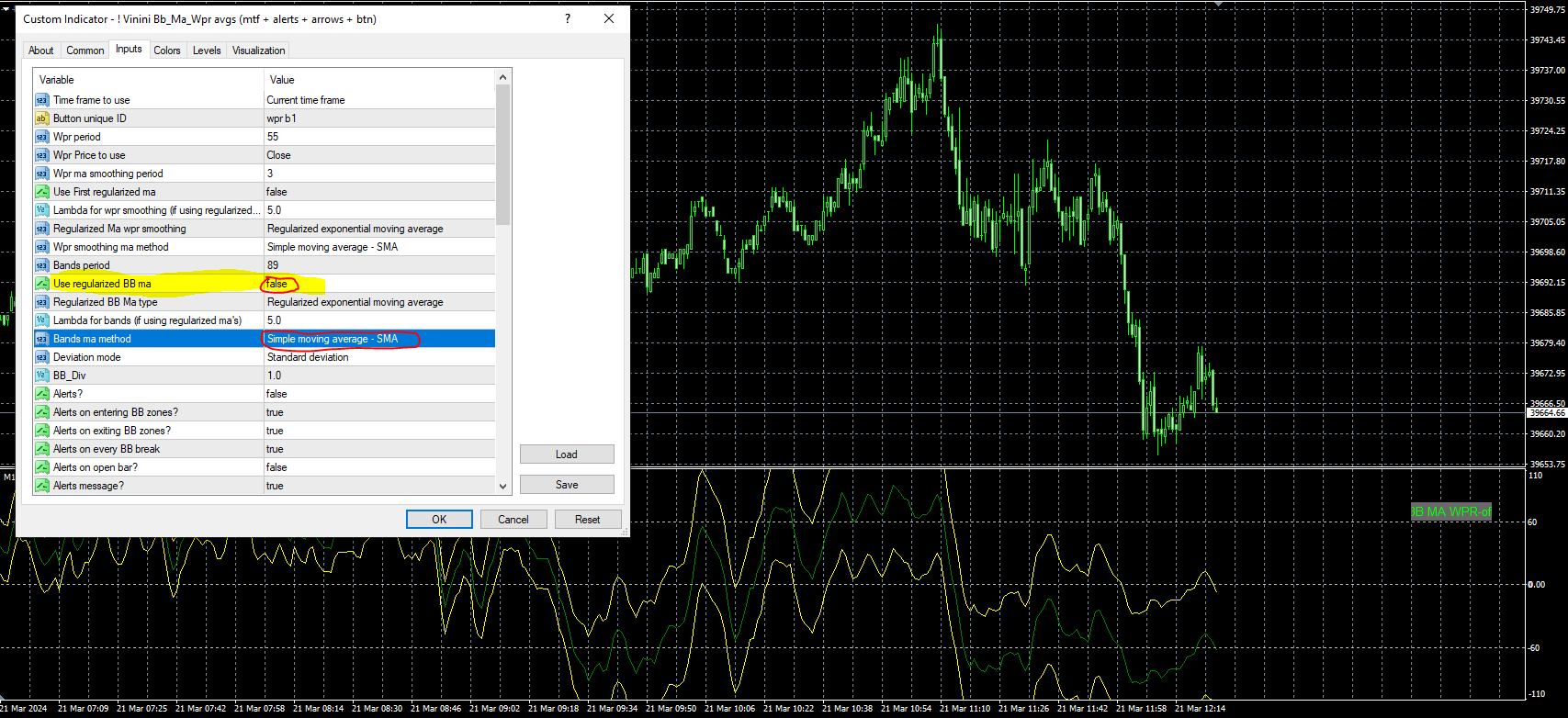Click the 'ab' icon beside Button unique ID
Image resolution: width=1568 pixels, height=718 pixels.
click(x=41, y=118)
